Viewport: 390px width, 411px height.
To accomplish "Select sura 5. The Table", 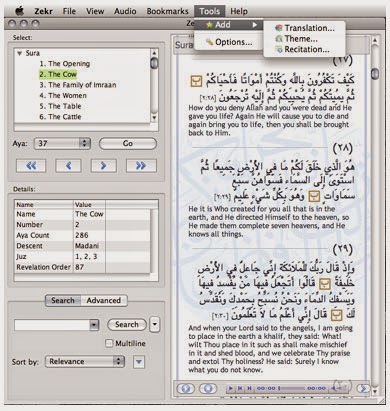I will [60, 106].
